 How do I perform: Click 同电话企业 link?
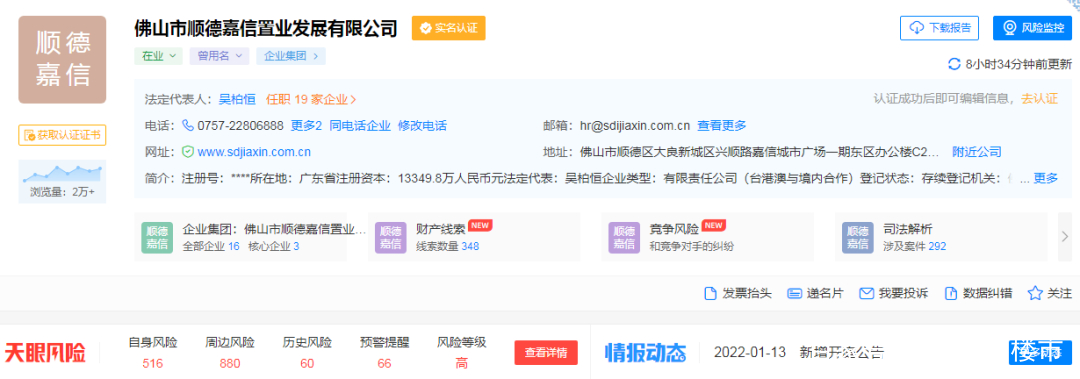click(x=360, y=125)
